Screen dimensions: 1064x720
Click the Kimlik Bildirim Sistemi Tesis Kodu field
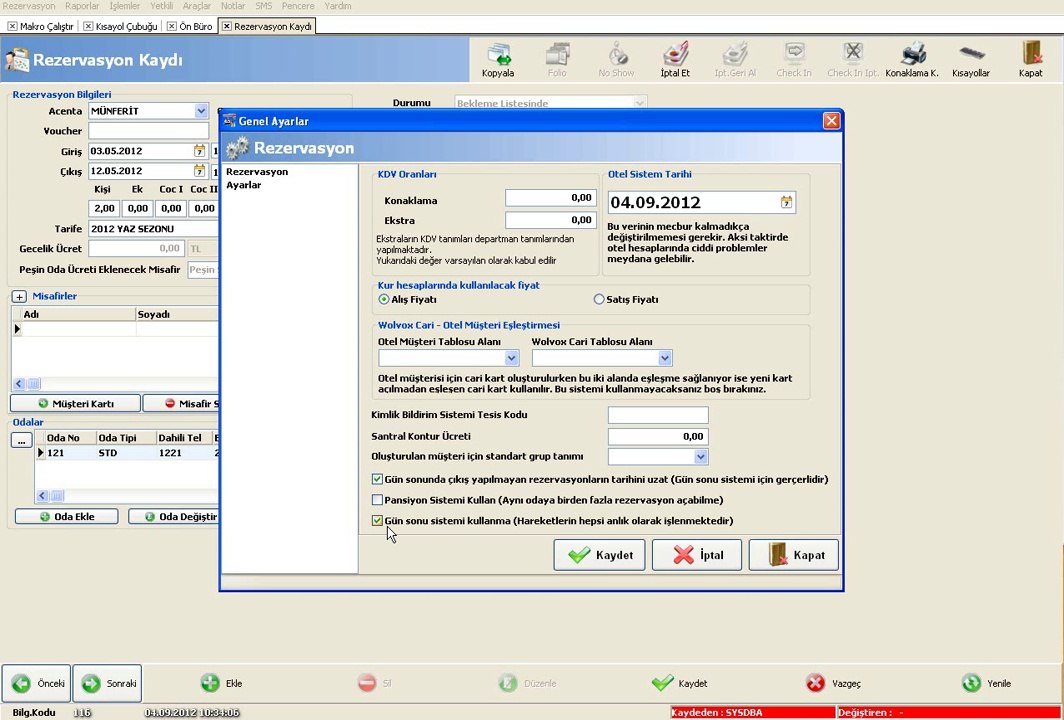click(658, 415)
